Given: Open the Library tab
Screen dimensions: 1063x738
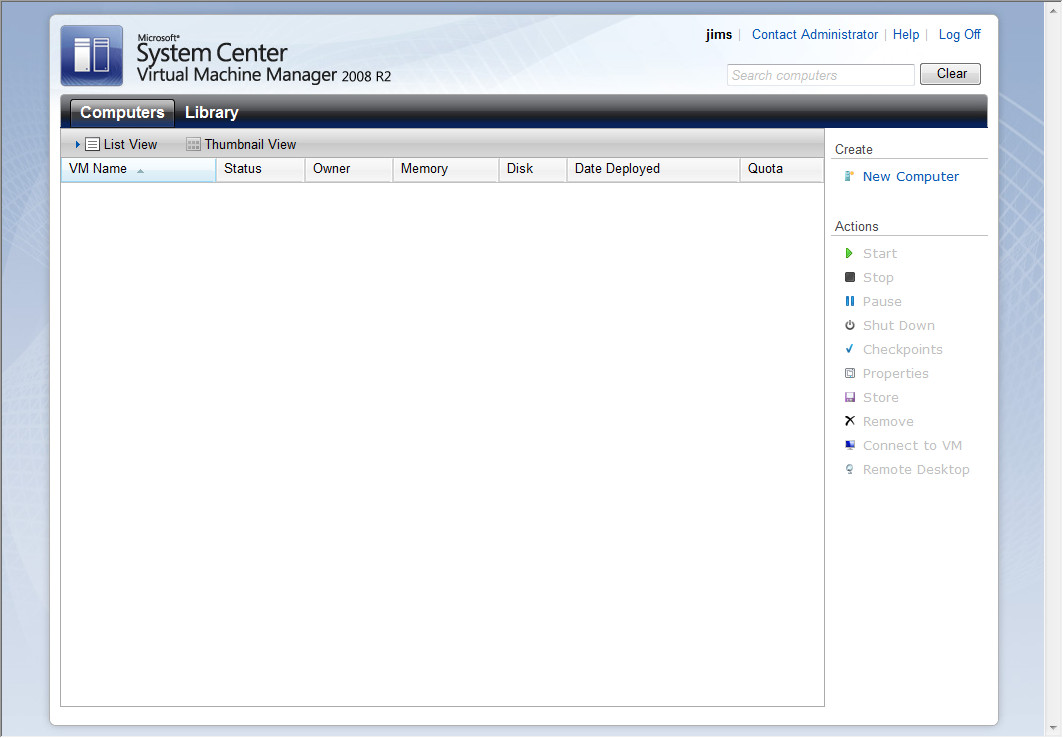Looking at the screenshot, I should (x=211, y=113).
